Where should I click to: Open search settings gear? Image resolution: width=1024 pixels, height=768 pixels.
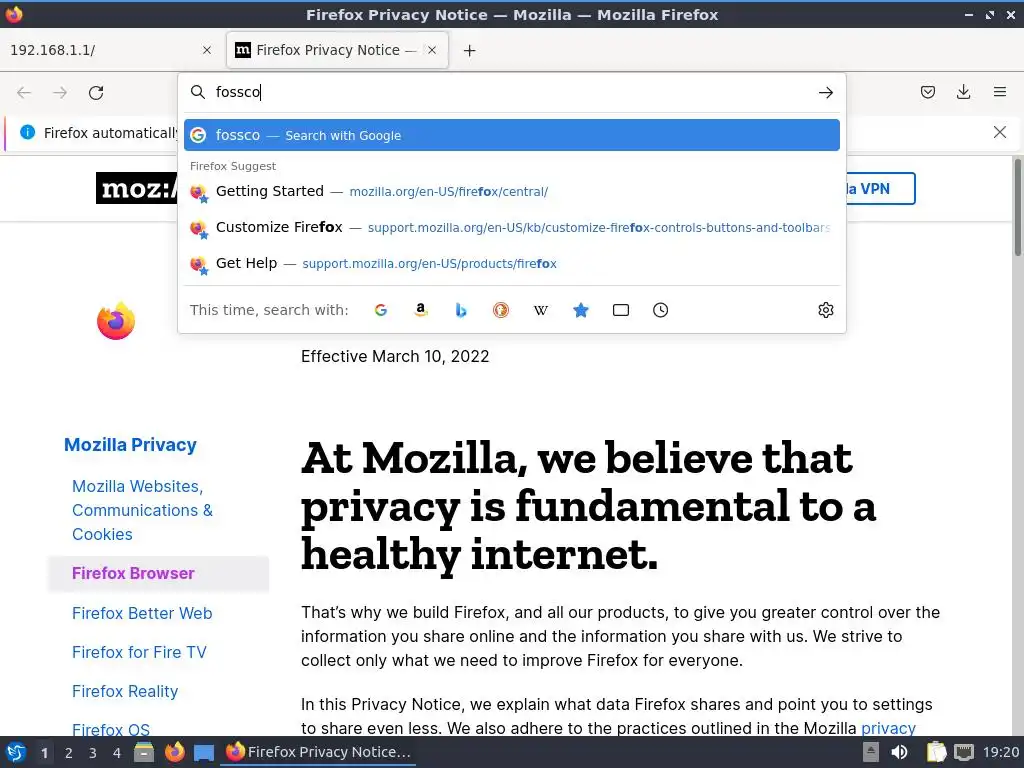[x=825, y=310]
